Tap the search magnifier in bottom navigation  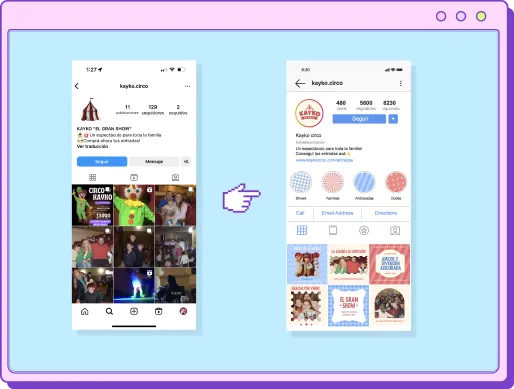click(109, 311)
